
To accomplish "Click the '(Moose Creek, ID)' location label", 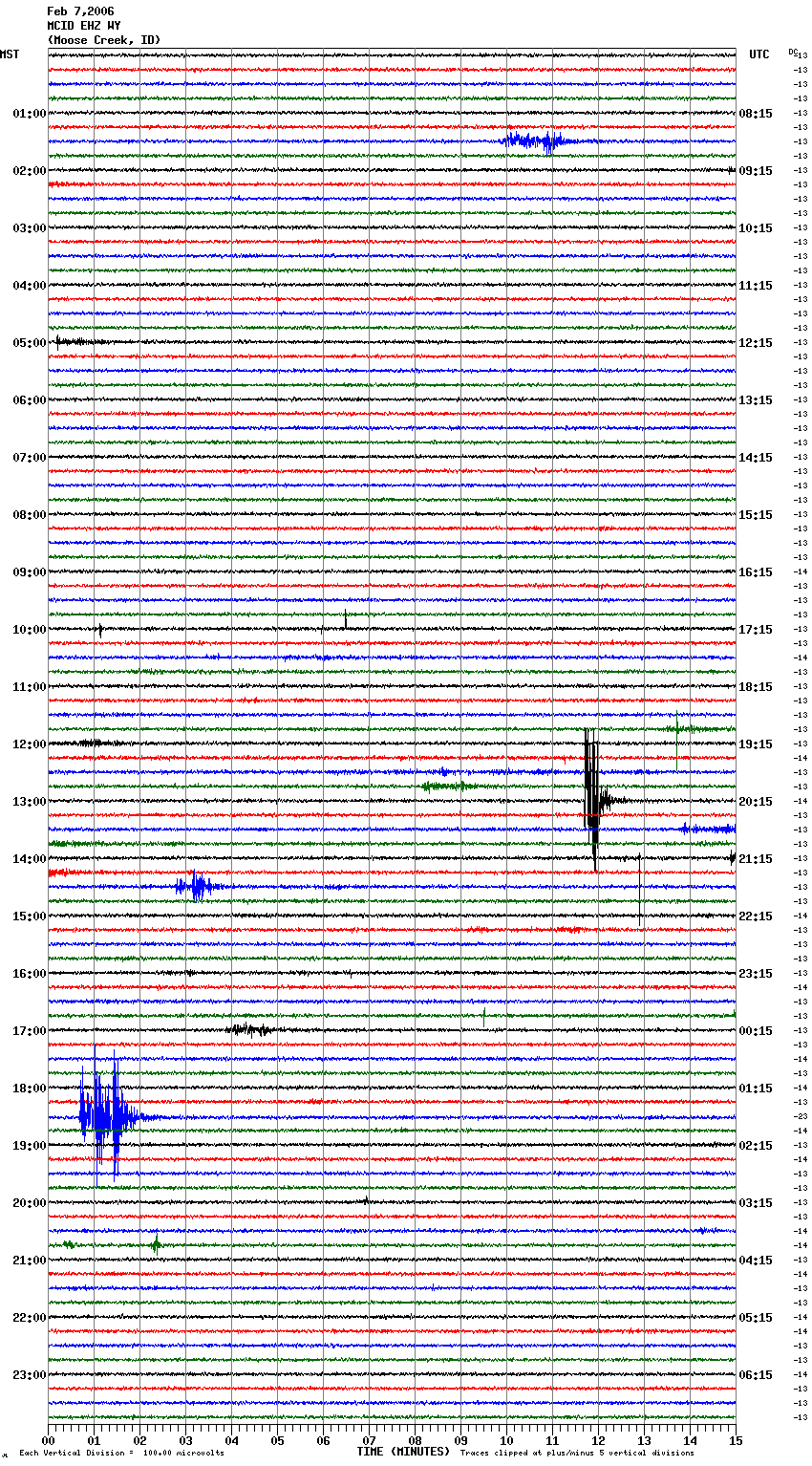I will [104, 40].
